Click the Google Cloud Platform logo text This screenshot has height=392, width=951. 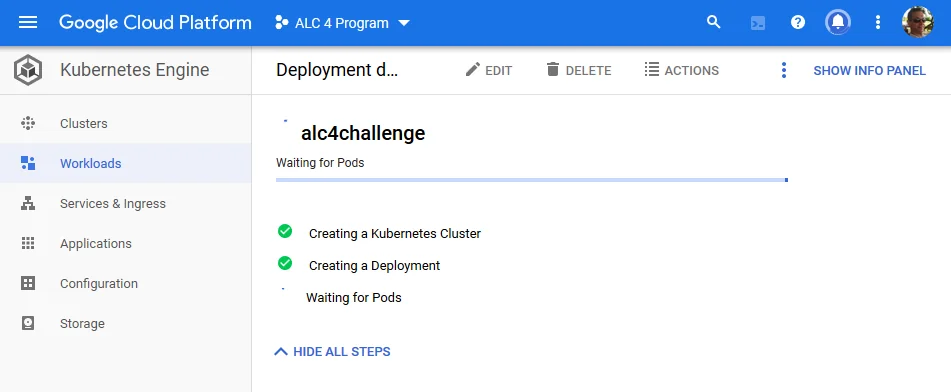[155, 23]
